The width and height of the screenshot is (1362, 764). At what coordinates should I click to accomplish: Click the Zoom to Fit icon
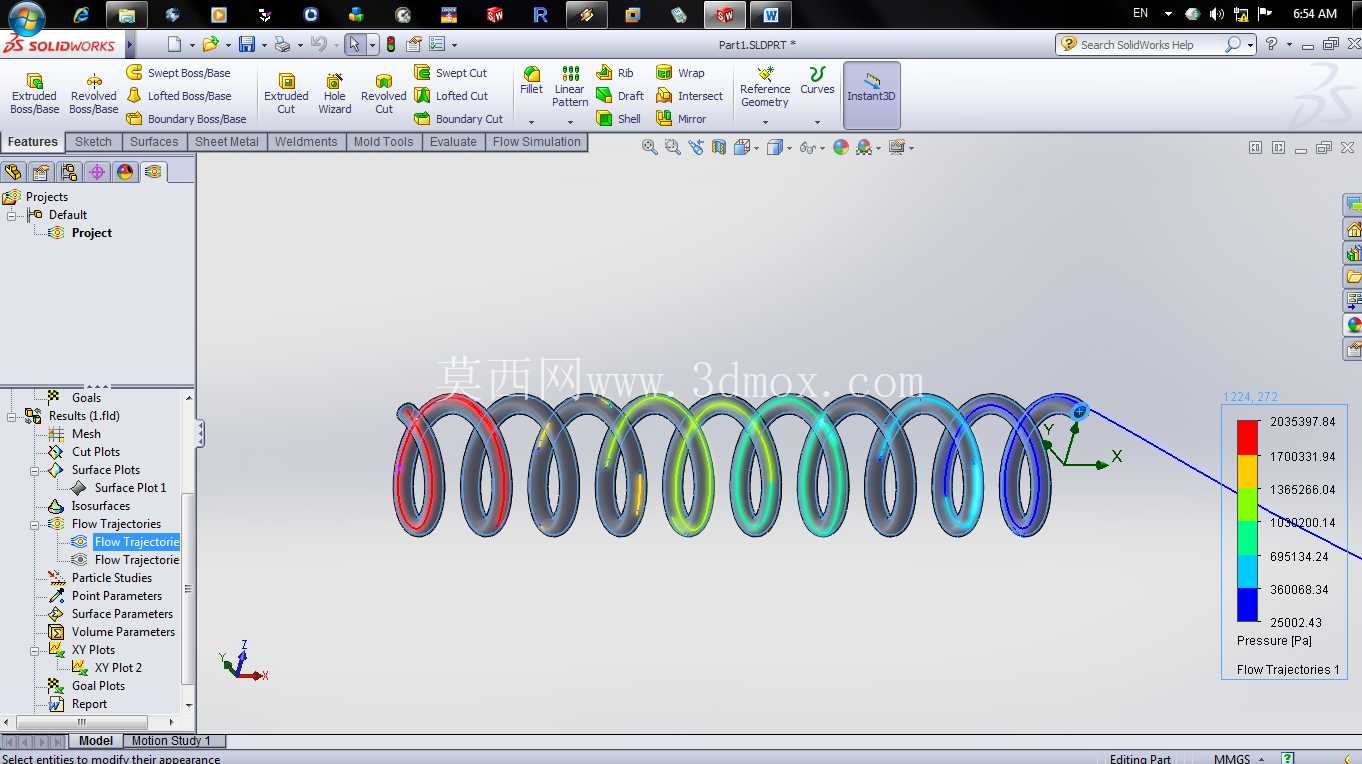(650, 147)
